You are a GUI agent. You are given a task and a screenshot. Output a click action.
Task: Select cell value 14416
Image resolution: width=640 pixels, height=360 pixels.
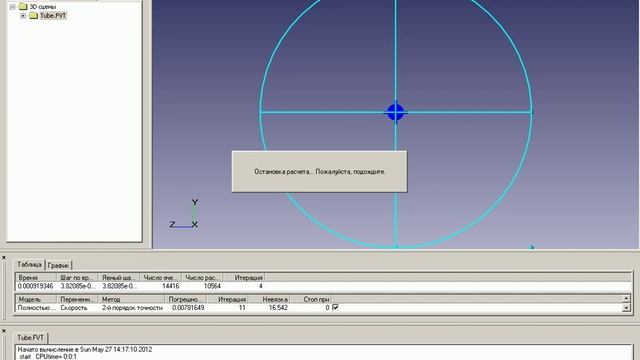pos(171,286)
